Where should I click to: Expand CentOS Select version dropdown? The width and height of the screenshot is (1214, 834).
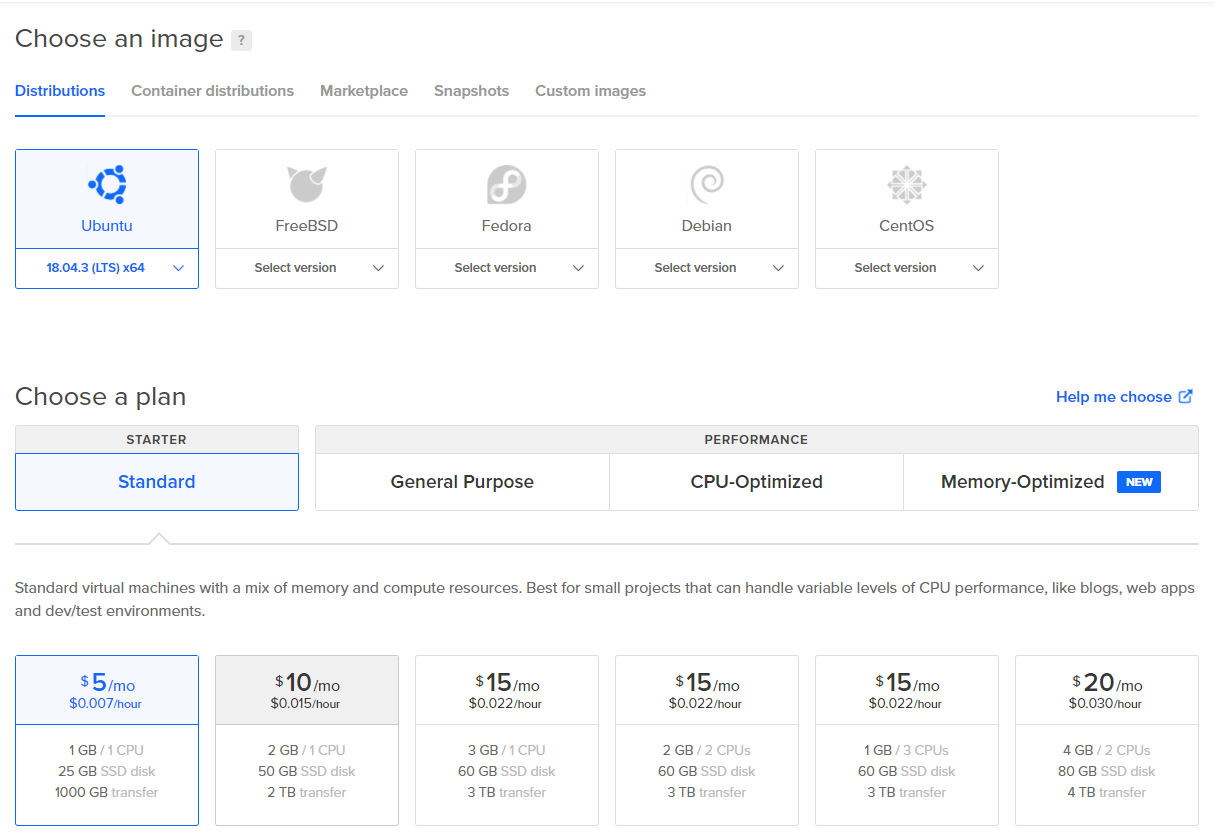tap(907, 268)
